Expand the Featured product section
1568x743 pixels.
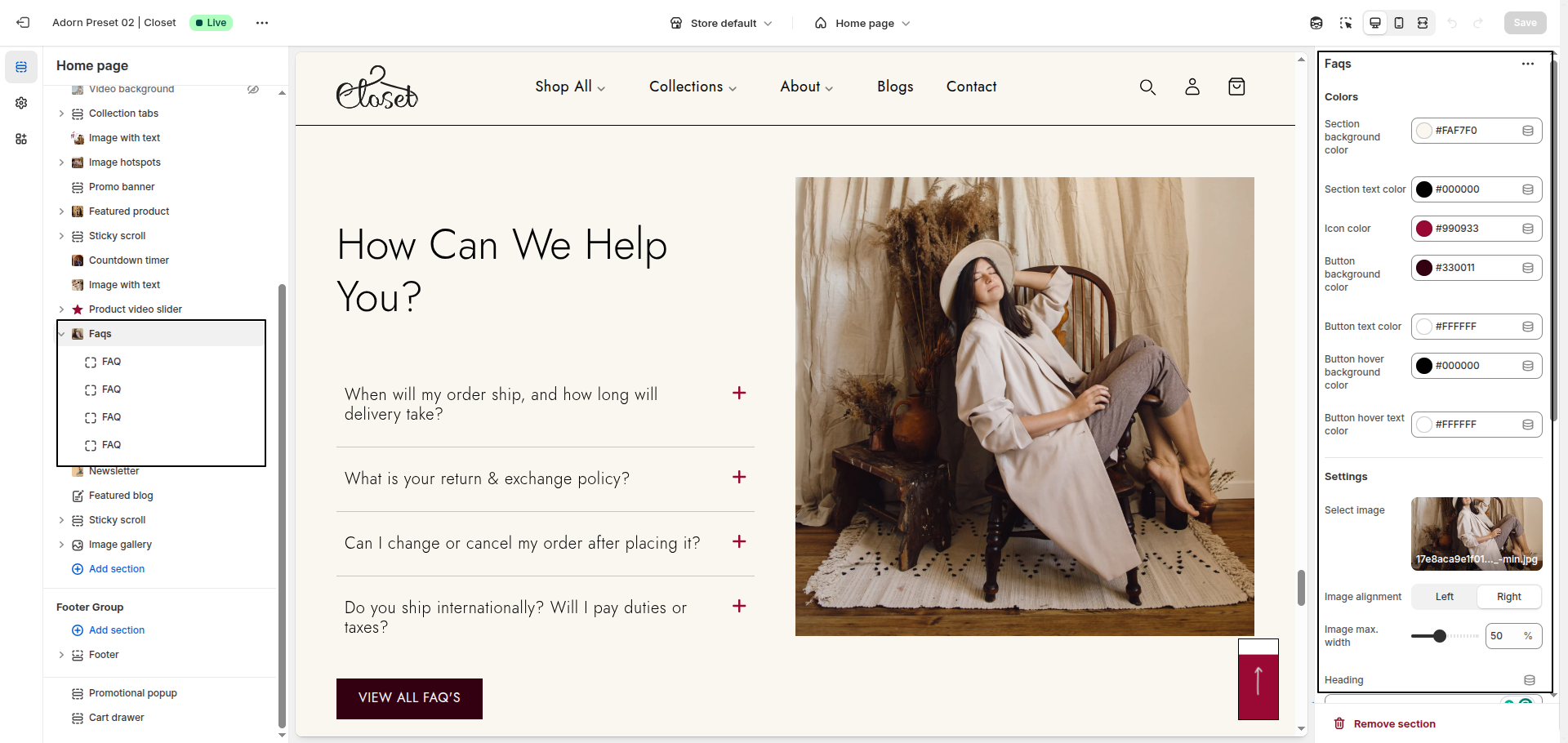61,211
